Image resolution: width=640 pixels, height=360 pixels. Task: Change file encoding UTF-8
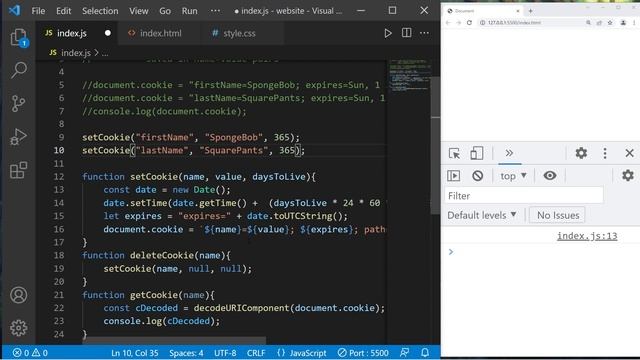(225, 353)
